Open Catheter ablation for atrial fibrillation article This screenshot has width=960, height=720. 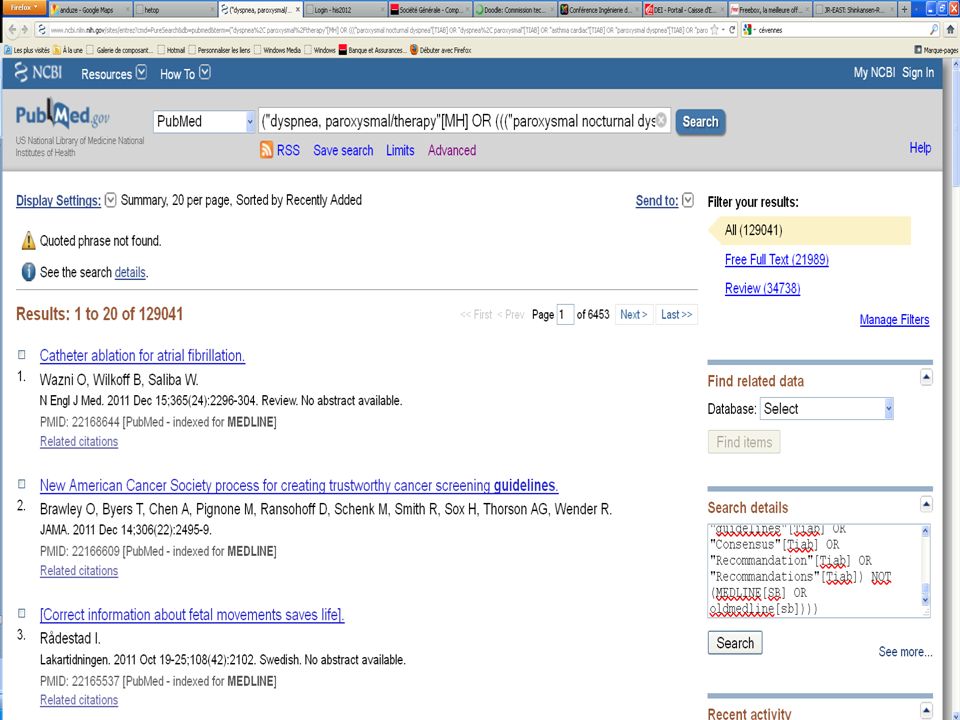pos(142,356)
